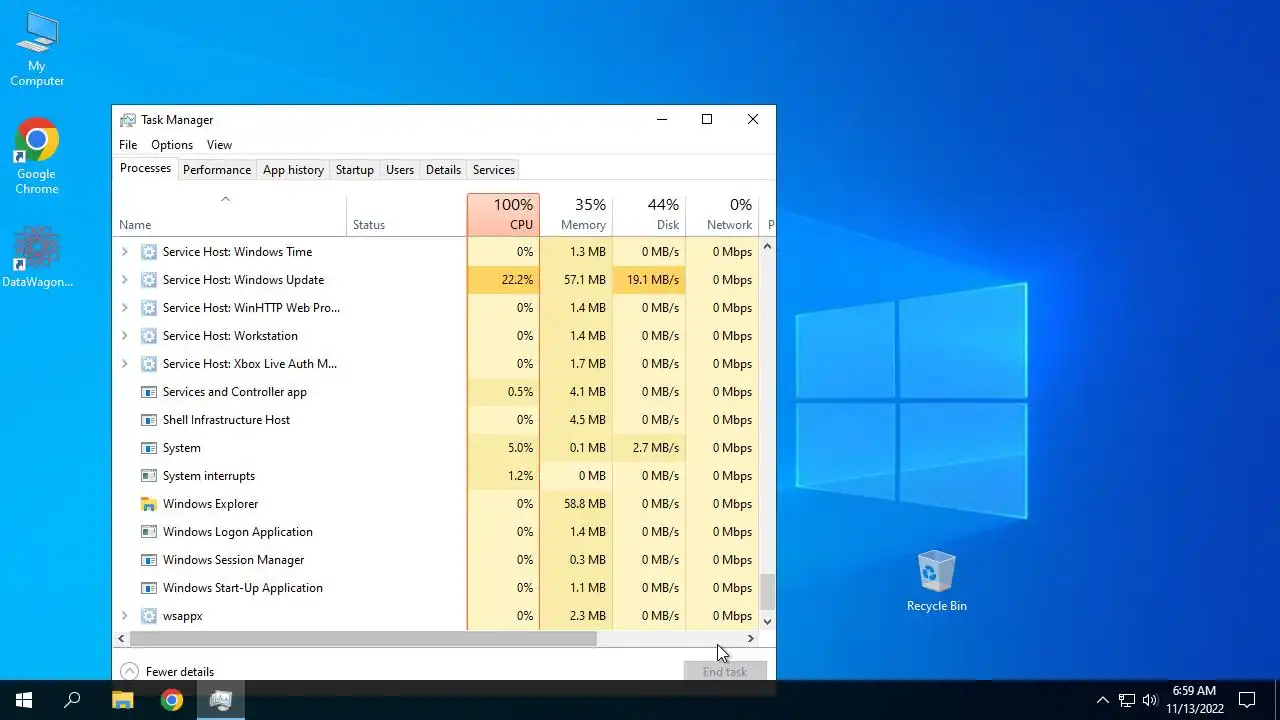Image resolution: width=1280 pixels, height=720 pixels.
Task: Click the scroll-down arrow of process list
Action: coord(767,621)
